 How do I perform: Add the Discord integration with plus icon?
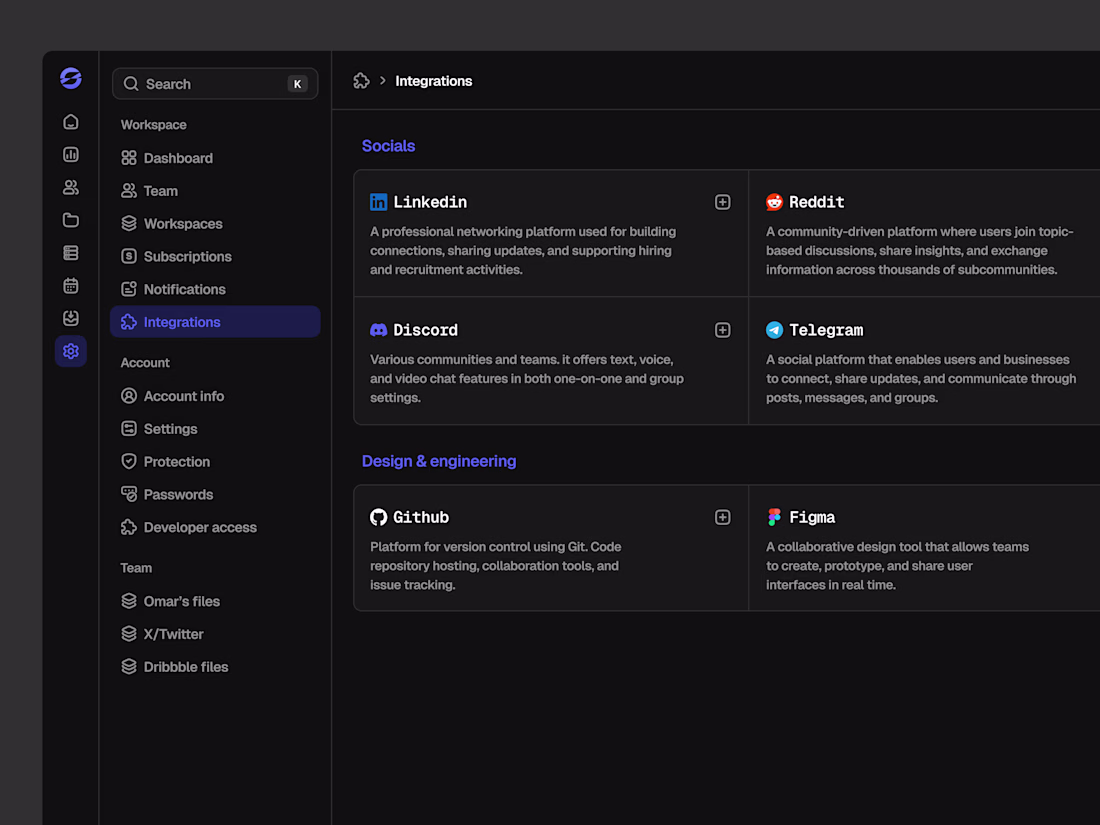(723, 330)
